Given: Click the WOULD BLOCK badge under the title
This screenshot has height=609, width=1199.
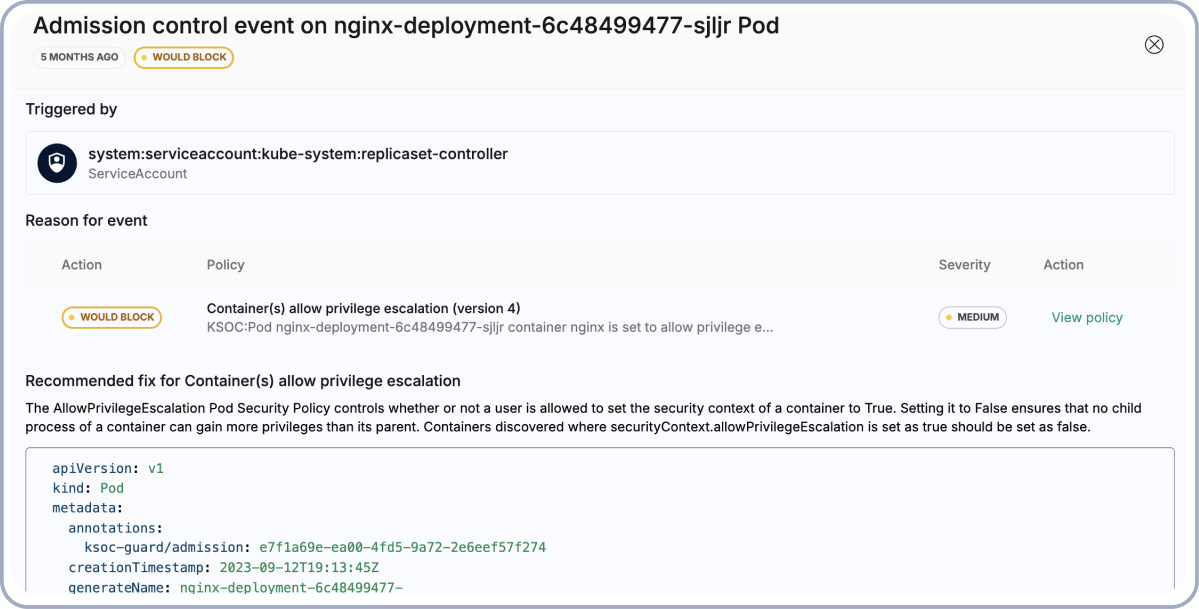Looking at the screenshot, I should tap(184, 57).
